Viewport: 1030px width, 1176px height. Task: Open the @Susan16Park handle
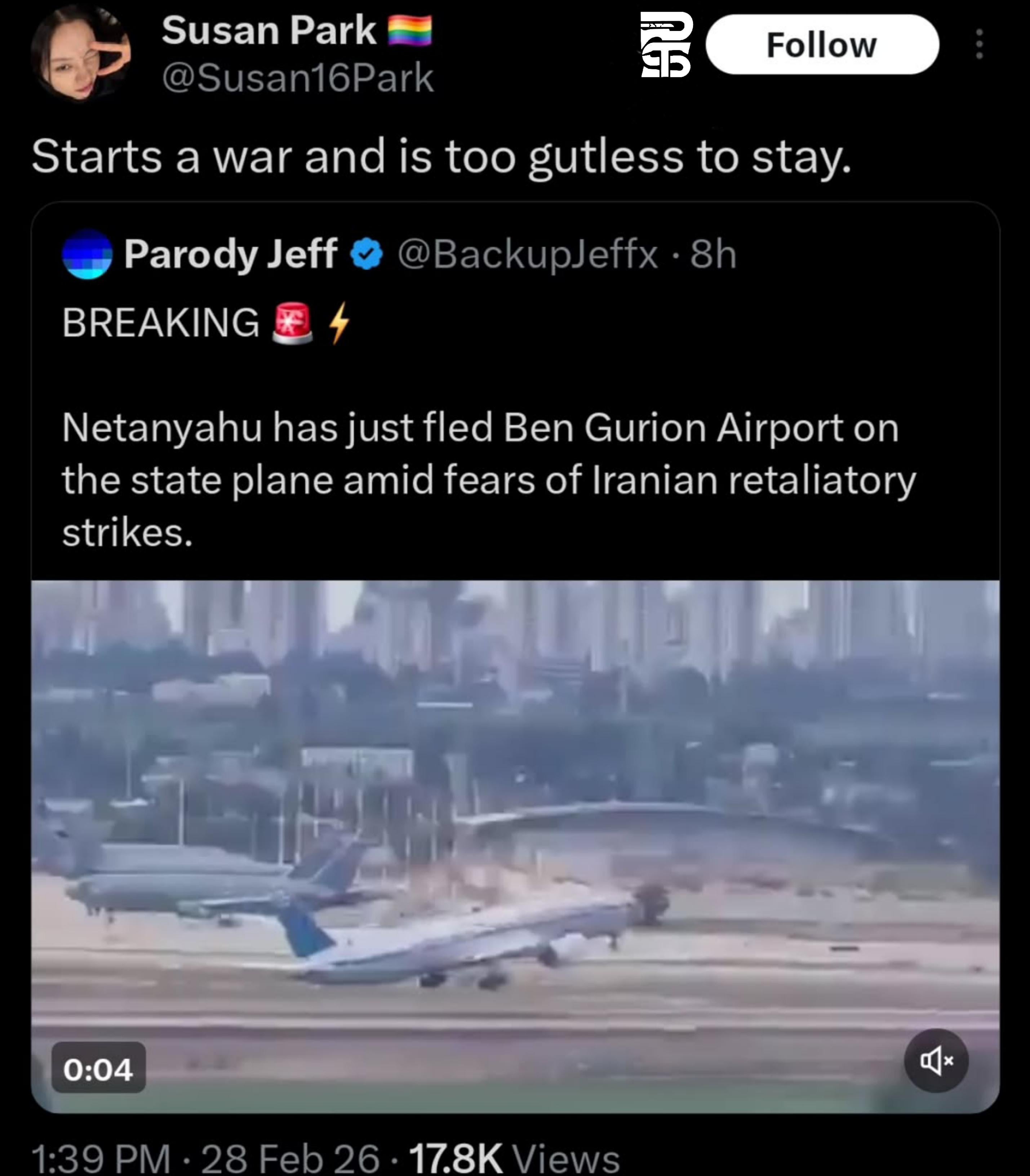[297, 78]
